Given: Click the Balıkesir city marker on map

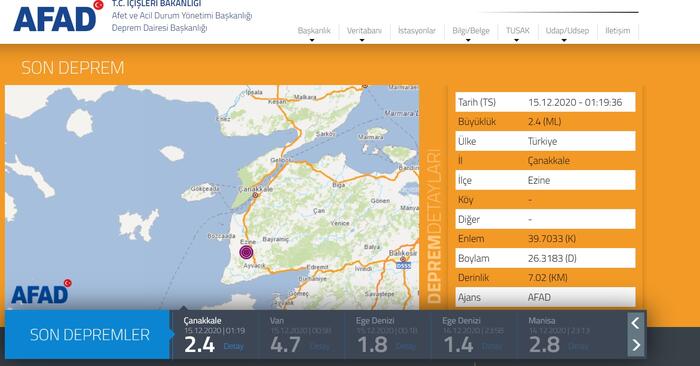Looking at the screenshot, I should click(403, 259).
